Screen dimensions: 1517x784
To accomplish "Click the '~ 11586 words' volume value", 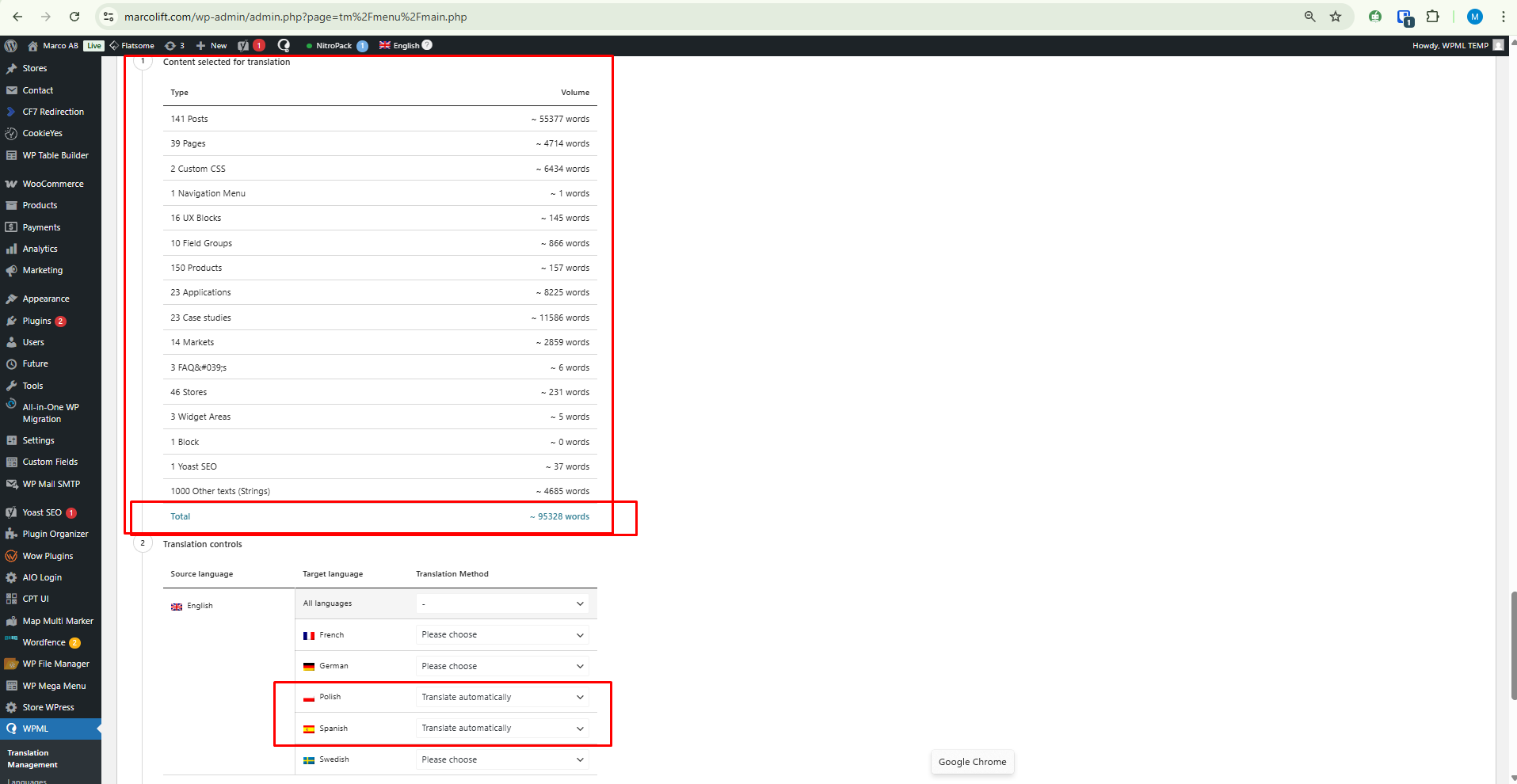I will coord(560,318).
